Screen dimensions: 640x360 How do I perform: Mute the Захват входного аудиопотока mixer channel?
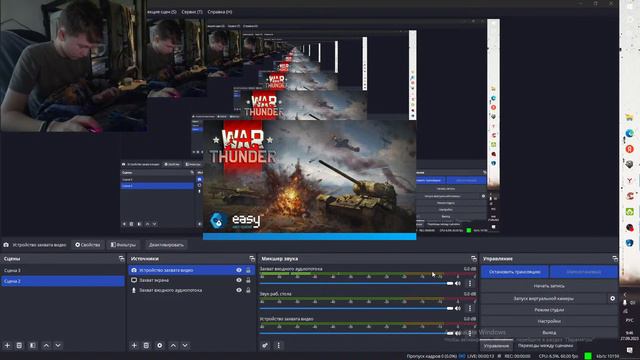(458, 283)
